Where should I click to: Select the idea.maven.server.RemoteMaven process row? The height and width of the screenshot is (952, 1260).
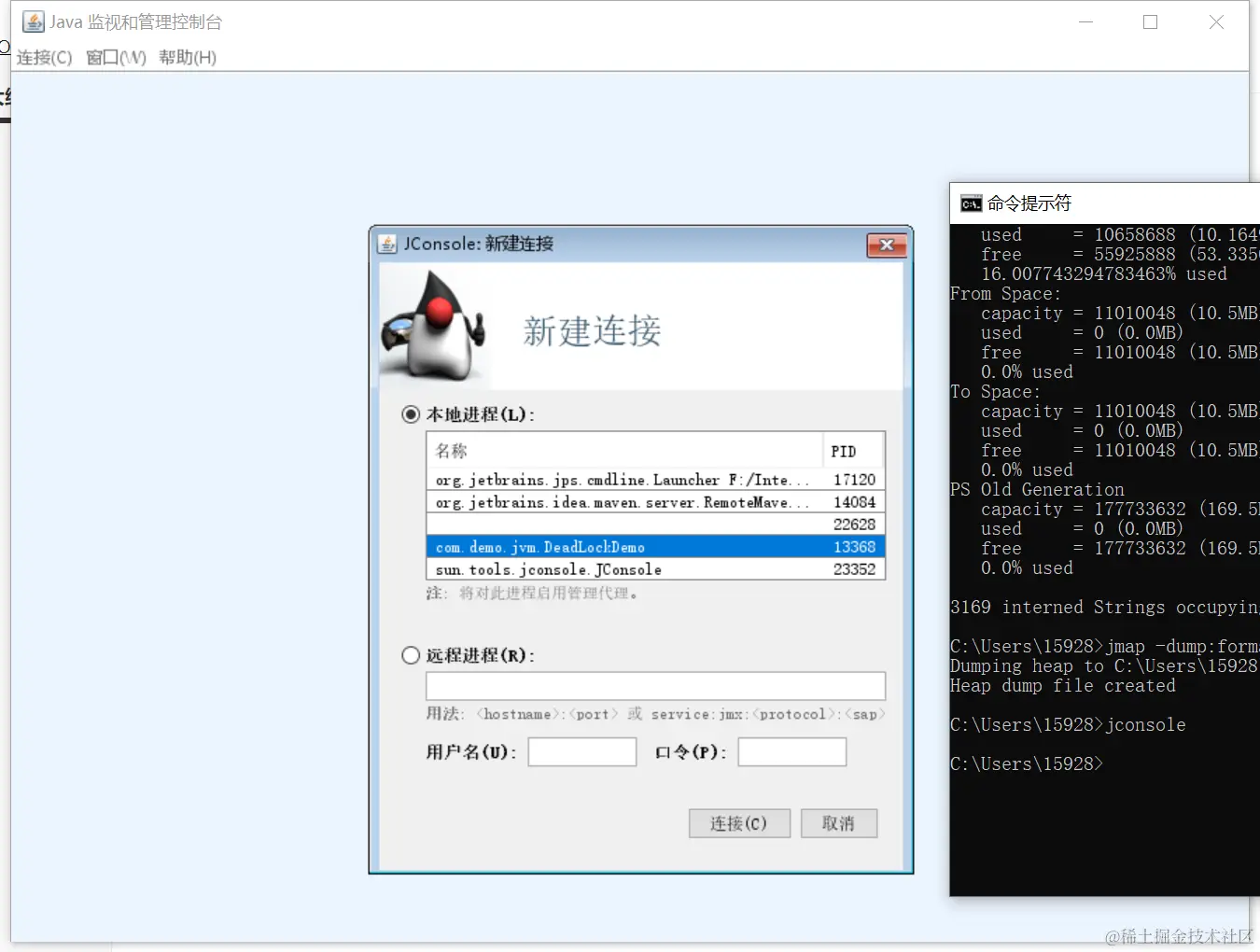pos(655,502)
